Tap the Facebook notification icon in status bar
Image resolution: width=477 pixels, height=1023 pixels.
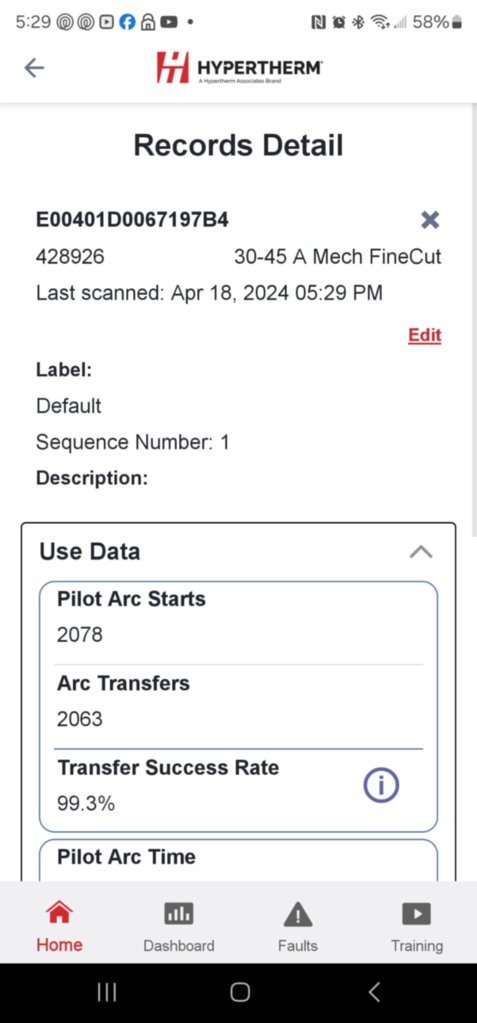pyautogui.click(x=128, y=22)
